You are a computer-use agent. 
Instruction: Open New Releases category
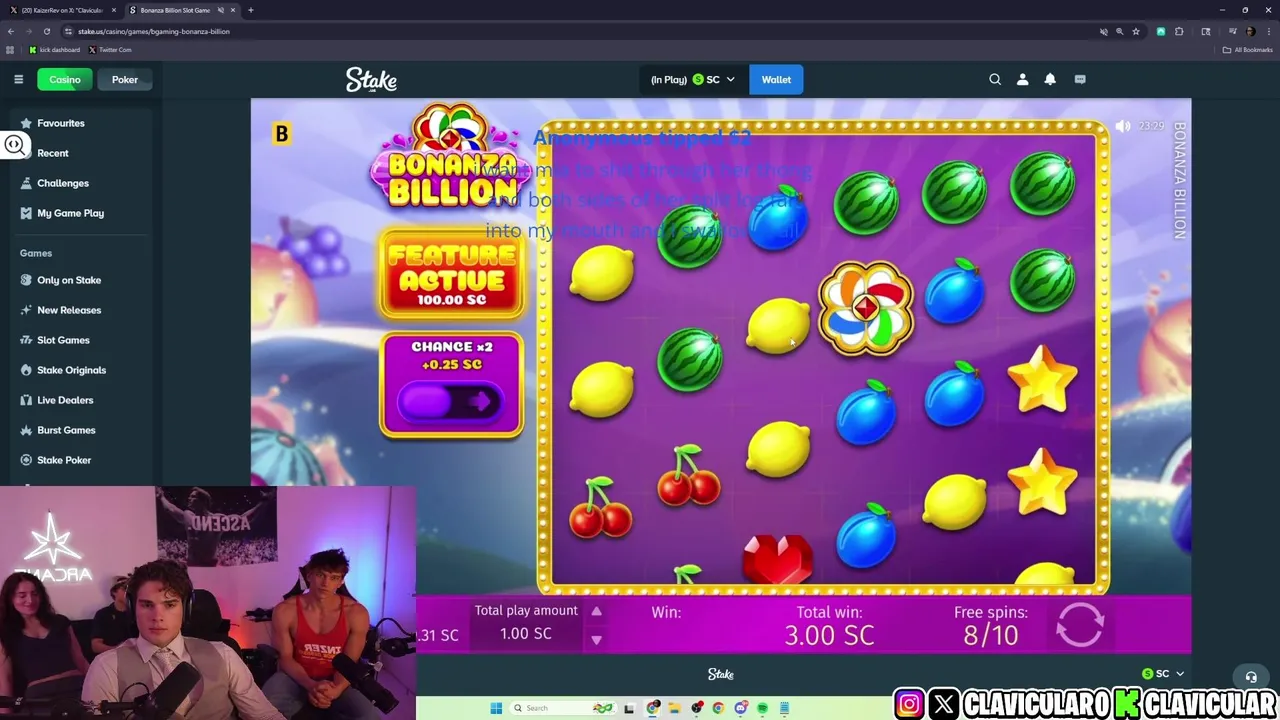69,310
